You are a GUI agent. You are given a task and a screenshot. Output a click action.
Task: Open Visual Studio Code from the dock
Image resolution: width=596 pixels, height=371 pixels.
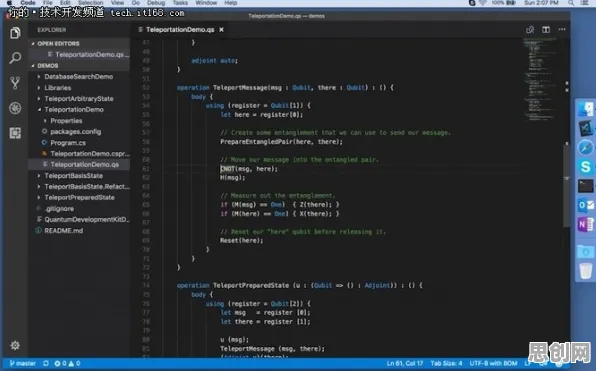tap(585, 128)
